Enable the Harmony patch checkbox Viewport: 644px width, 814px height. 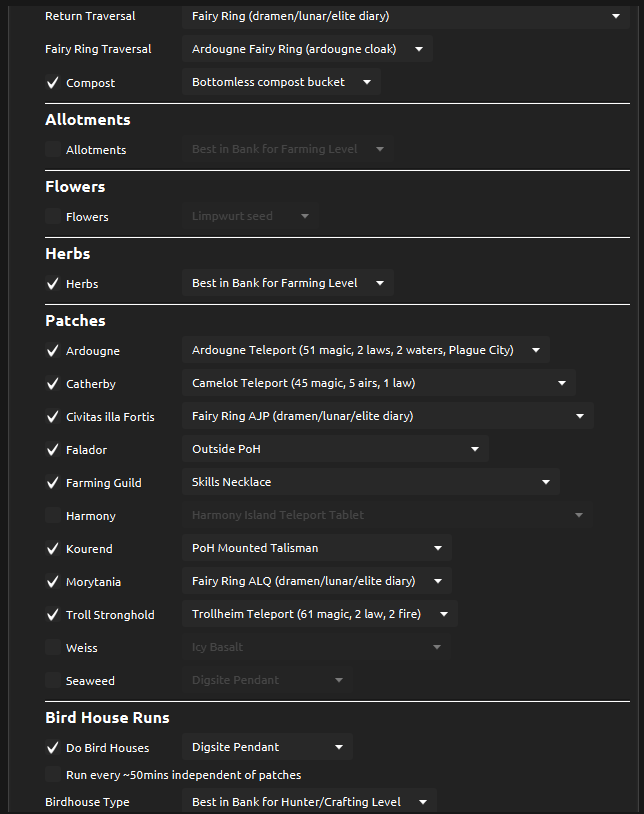coord(53,516)
